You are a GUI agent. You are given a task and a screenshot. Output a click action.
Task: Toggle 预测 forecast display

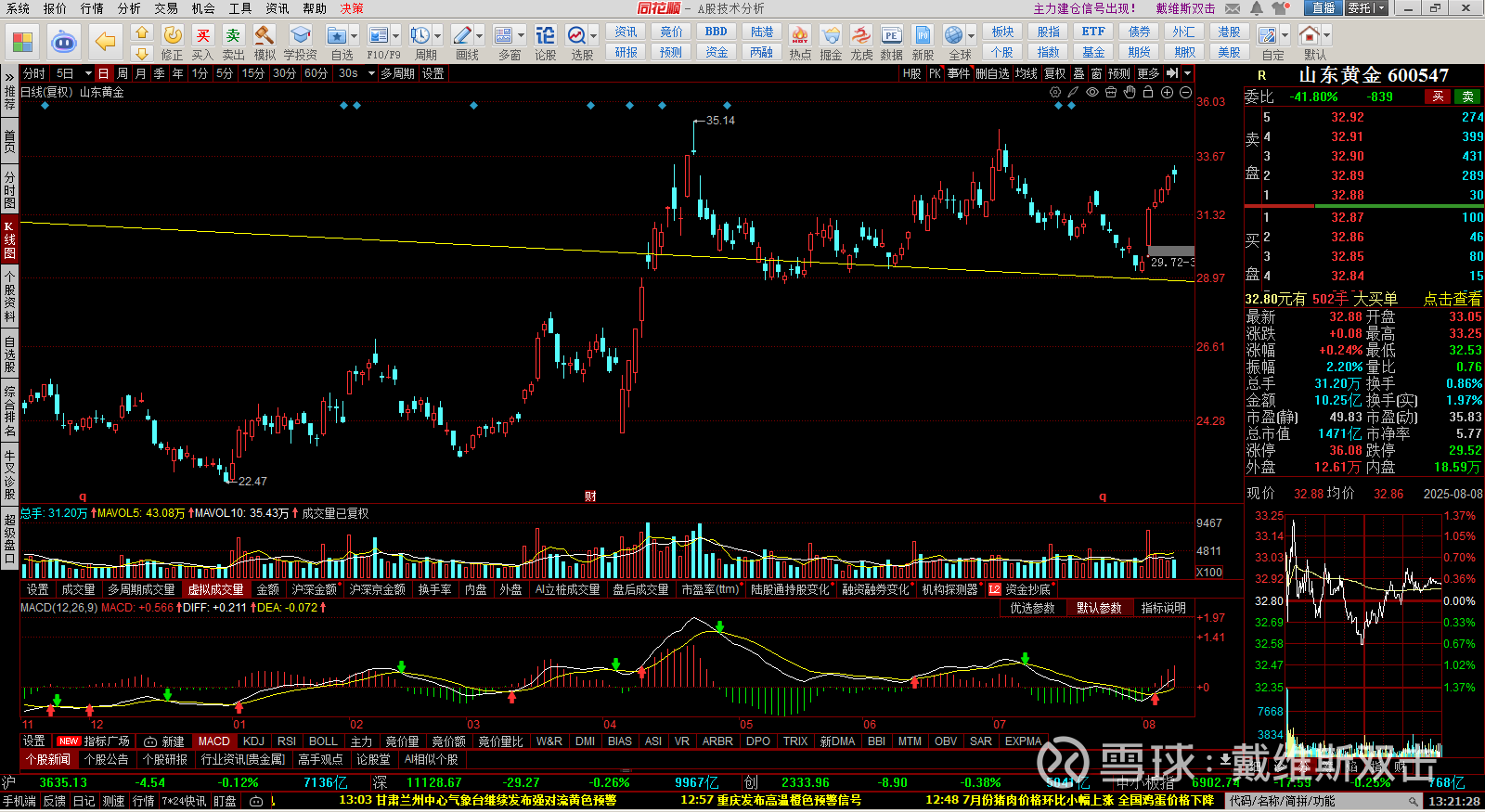pyautogui.click(x=1119, y=73)
